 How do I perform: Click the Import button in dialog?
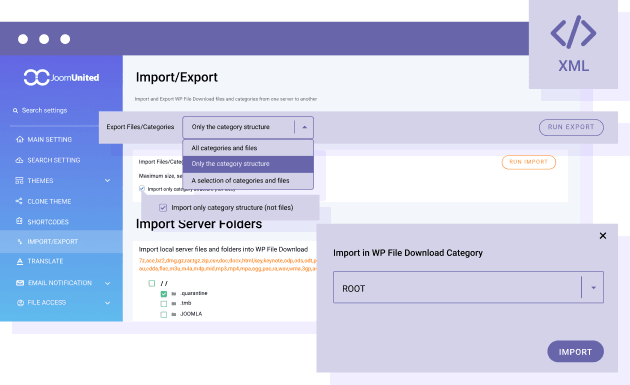coord(575,352)
